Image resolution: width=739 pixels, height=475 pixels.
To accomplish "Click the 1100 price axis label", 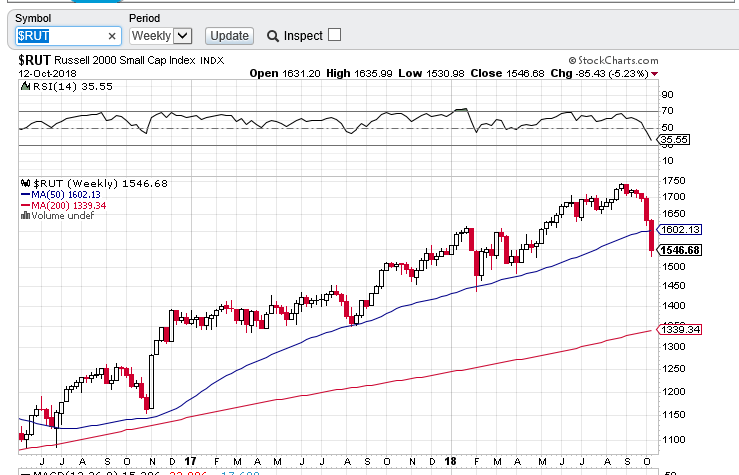I will [x=673, y=440].
